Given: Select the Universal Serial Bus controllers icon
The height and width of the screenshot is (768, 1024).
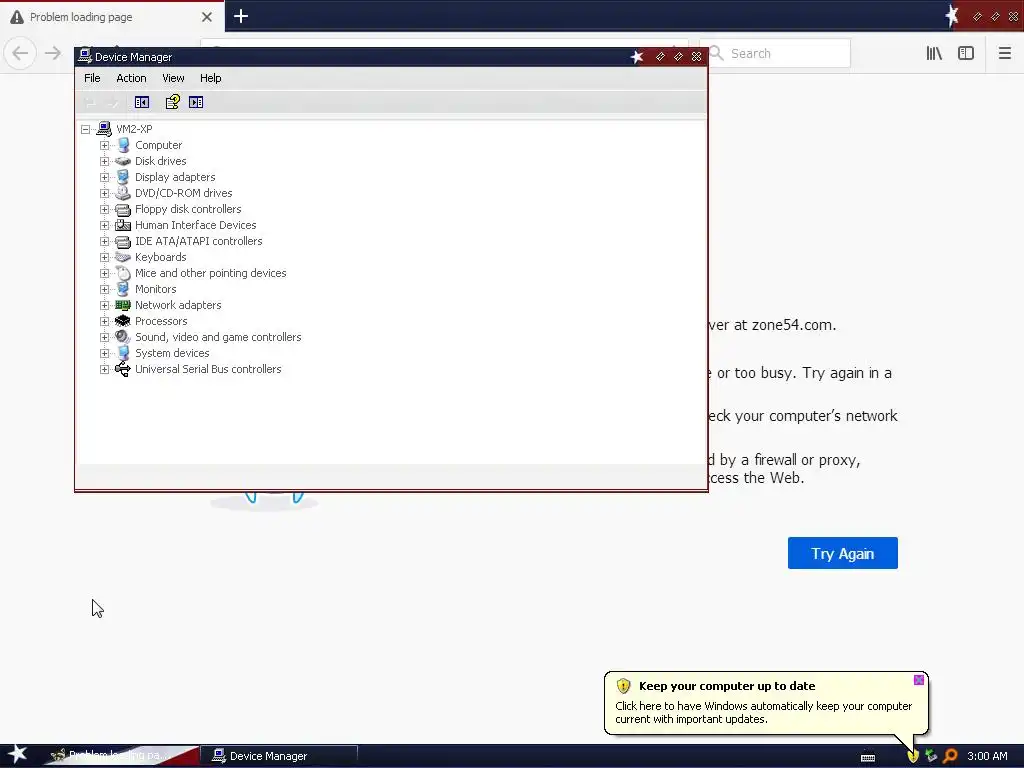Looking at the screenshot, I should click(x=123, y=369).
